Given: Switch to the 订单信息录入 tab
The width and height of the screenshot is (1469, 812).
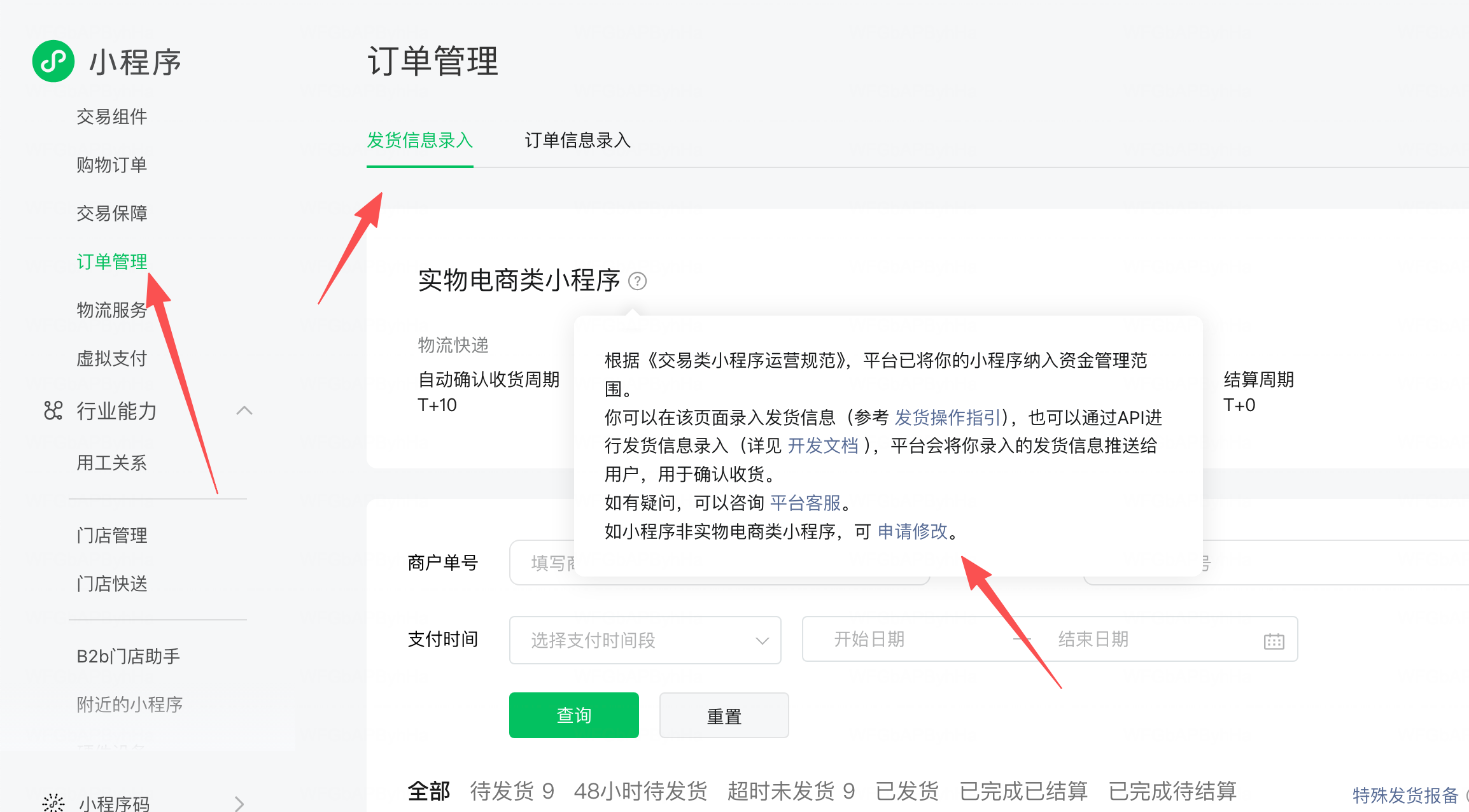Looking at the screenshot, I should [577, 140].
